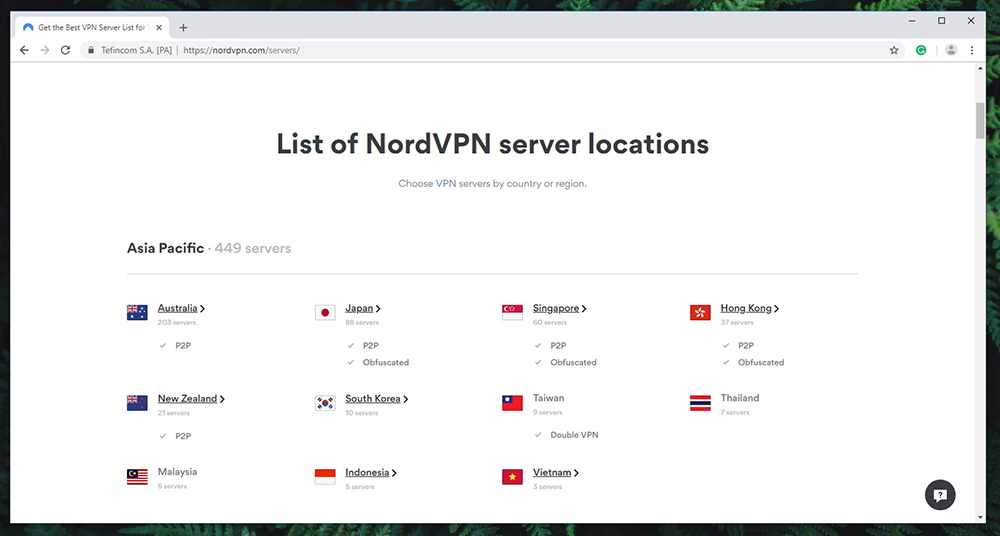
Task: Click the vertical scrollbar thumb
Action: 980,120
